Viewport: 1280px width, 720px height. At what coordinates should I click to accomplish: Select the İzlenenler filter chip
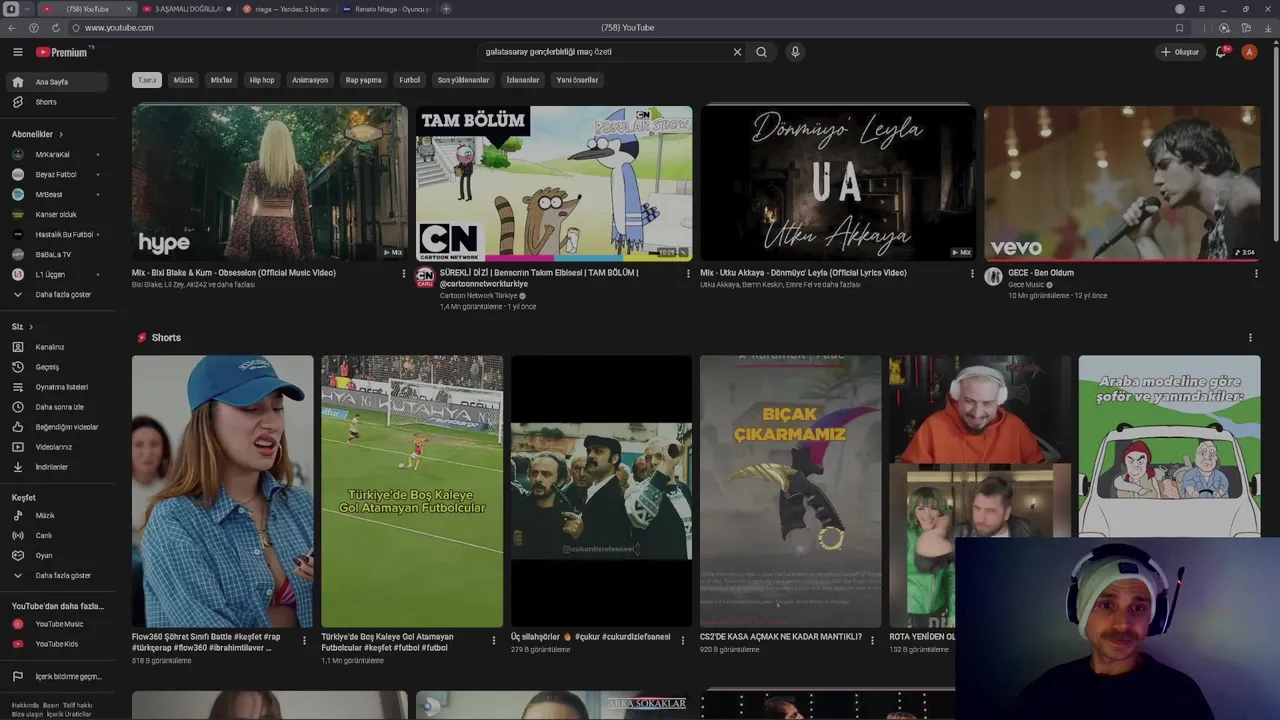click(x=523, y=80)
